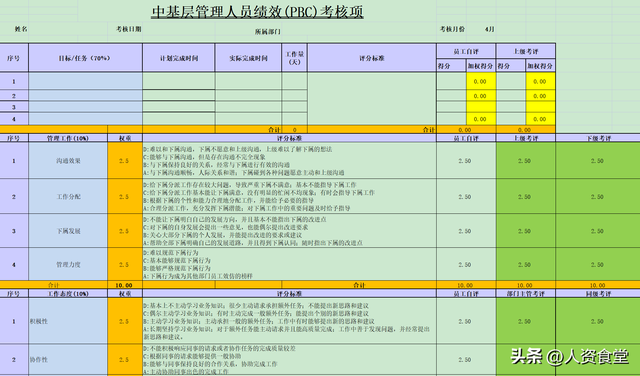
Task: Select the 积极性 cell
Action: tap(68, 321)
